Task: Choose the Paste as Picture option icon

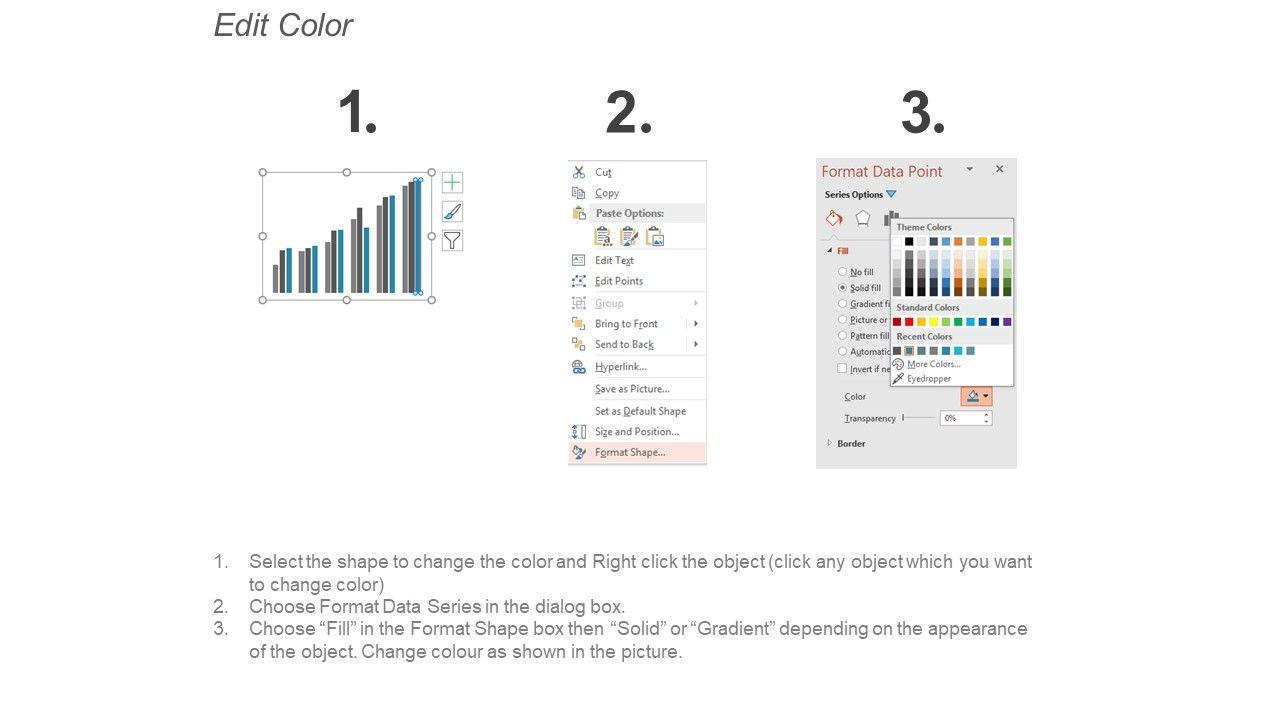Action: click(x=655, y=237)
